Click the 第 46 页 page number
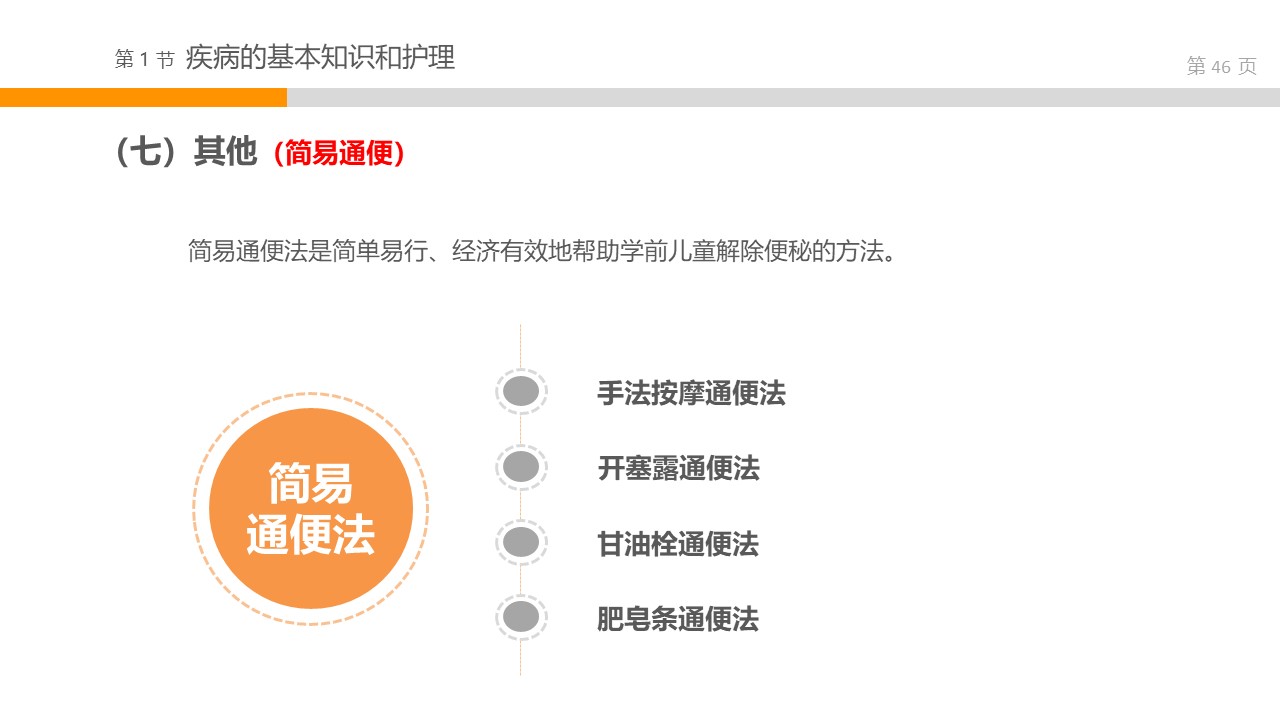This screenshot has width=1280, height=720. [x=1221, y=67]
